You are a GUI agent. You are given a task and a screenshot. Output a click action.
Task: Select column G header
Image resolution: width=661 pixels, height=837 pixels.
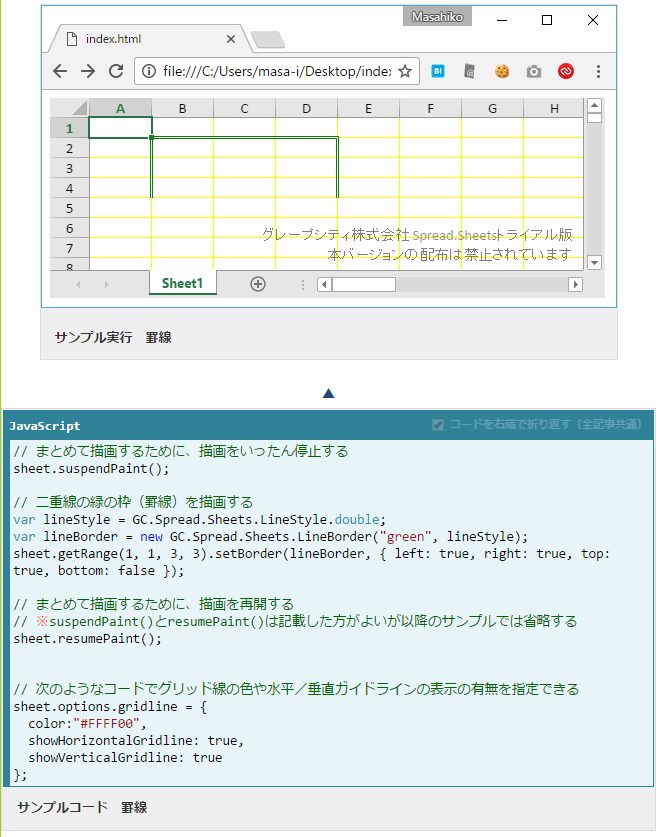click(492, 108)
